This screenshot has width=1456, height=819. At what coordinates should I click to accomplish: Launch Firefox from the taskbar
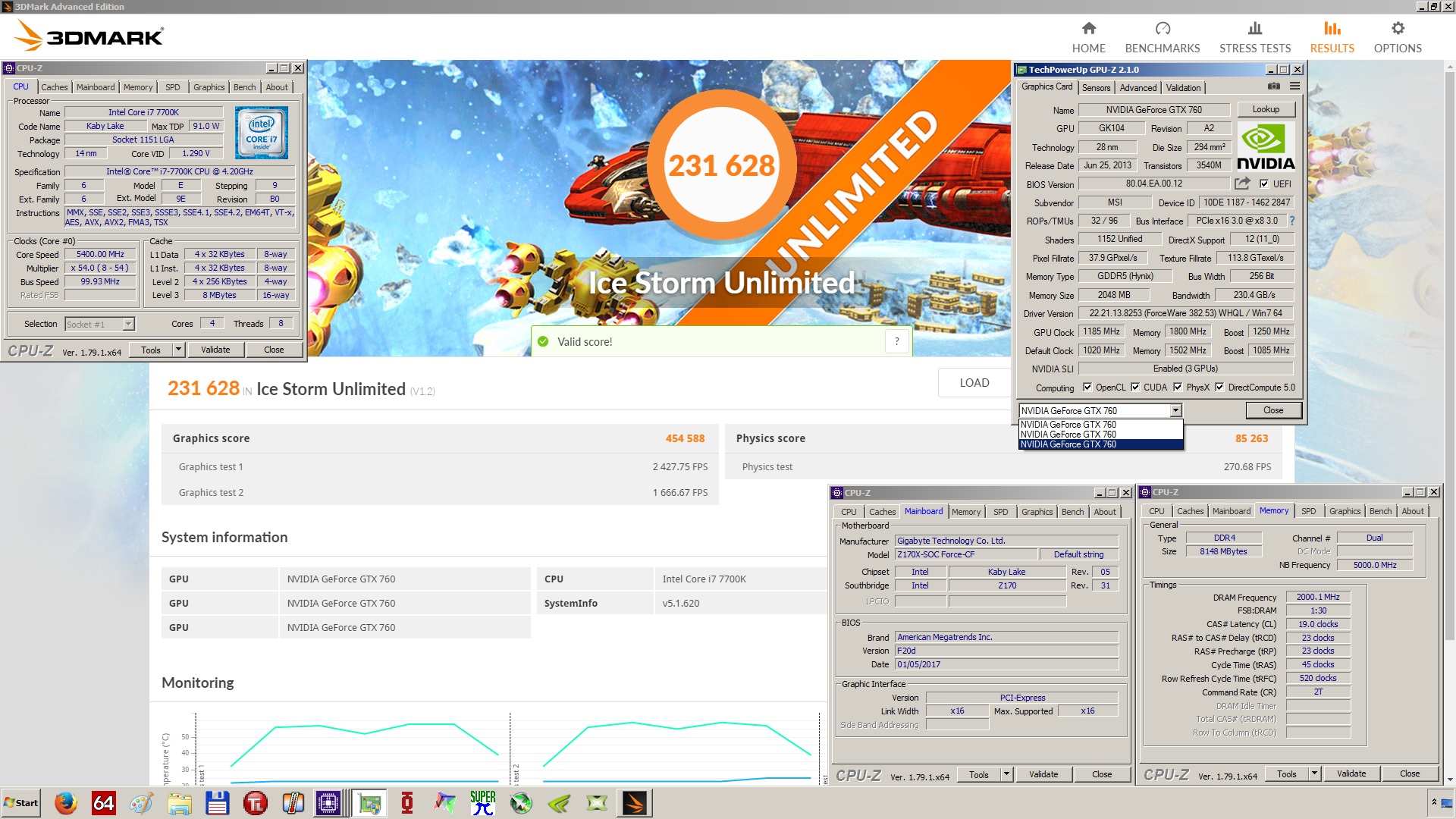(66, 803)
